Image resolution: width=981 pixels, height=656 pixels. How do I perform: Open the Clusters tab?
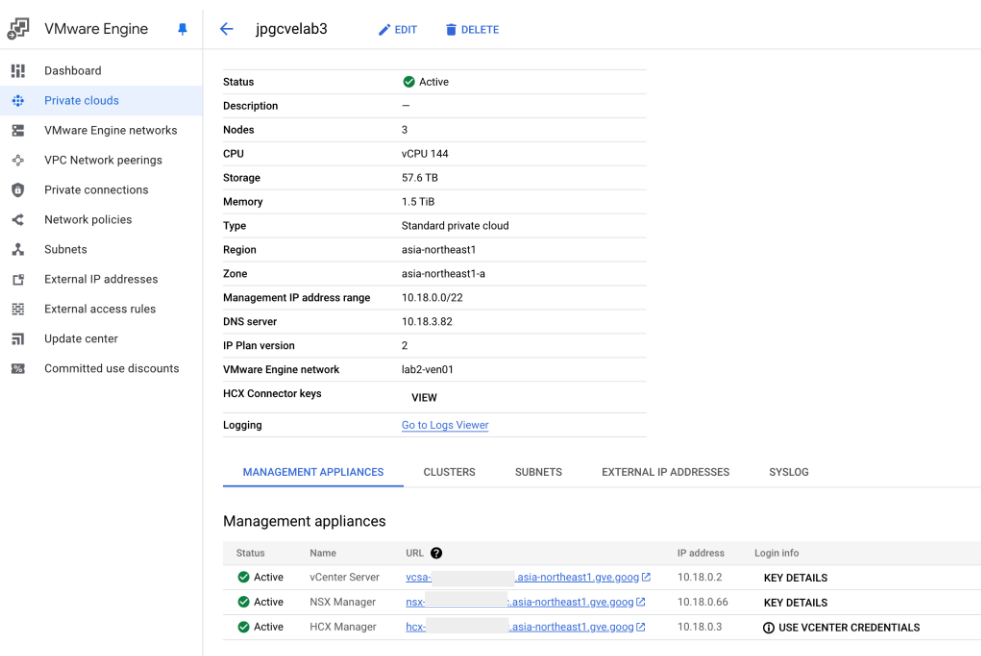tap(449, 472)
